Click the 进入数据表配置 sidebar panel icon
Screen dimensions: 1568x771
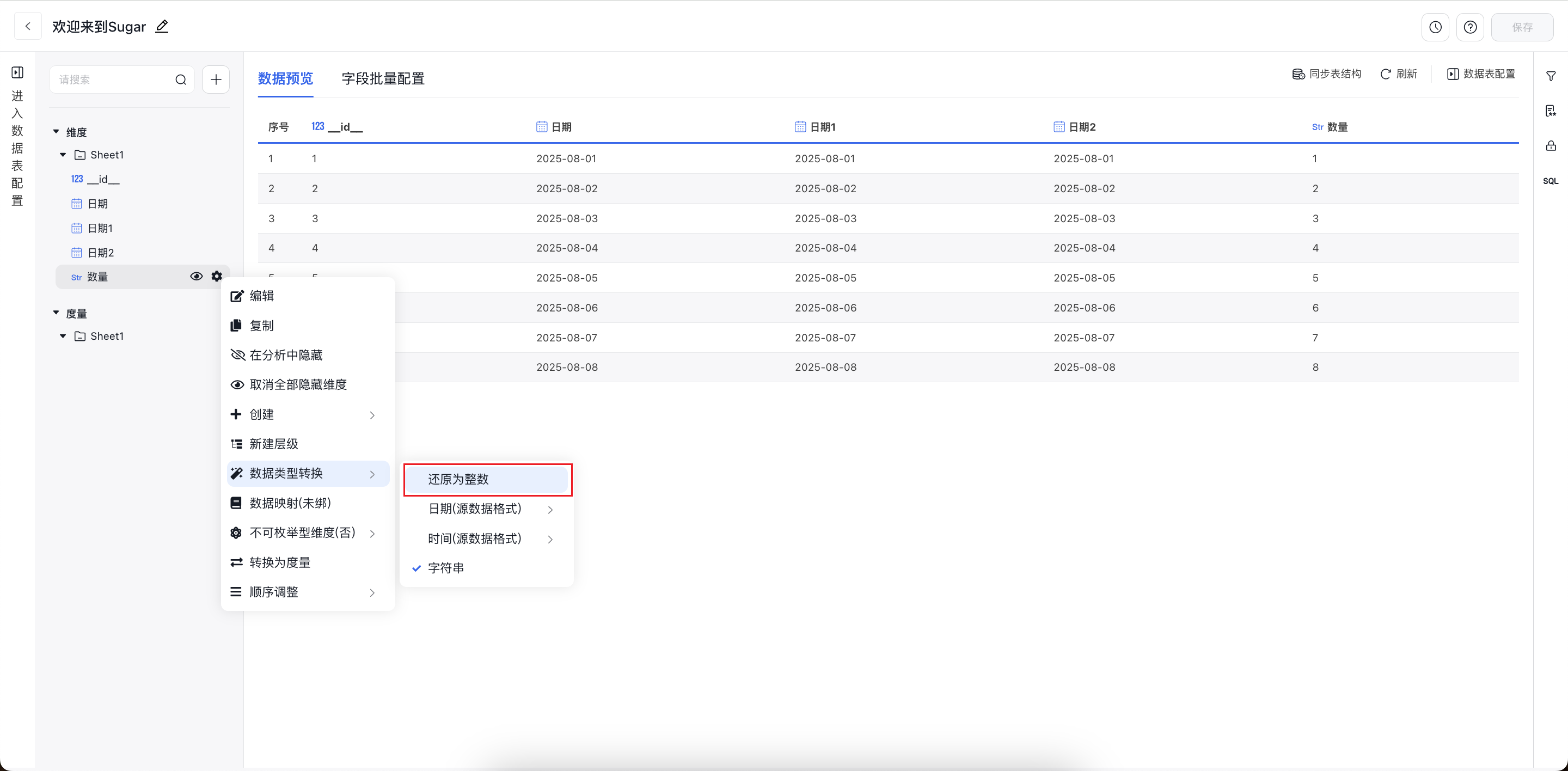17,72
